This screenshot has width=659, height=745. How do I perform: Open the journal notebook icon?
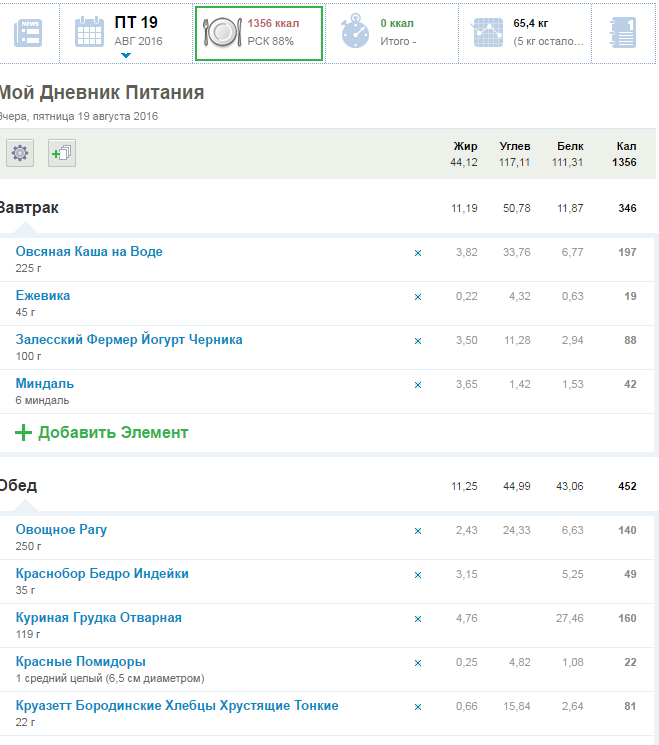pyautogui.click(x=622, y=33)
